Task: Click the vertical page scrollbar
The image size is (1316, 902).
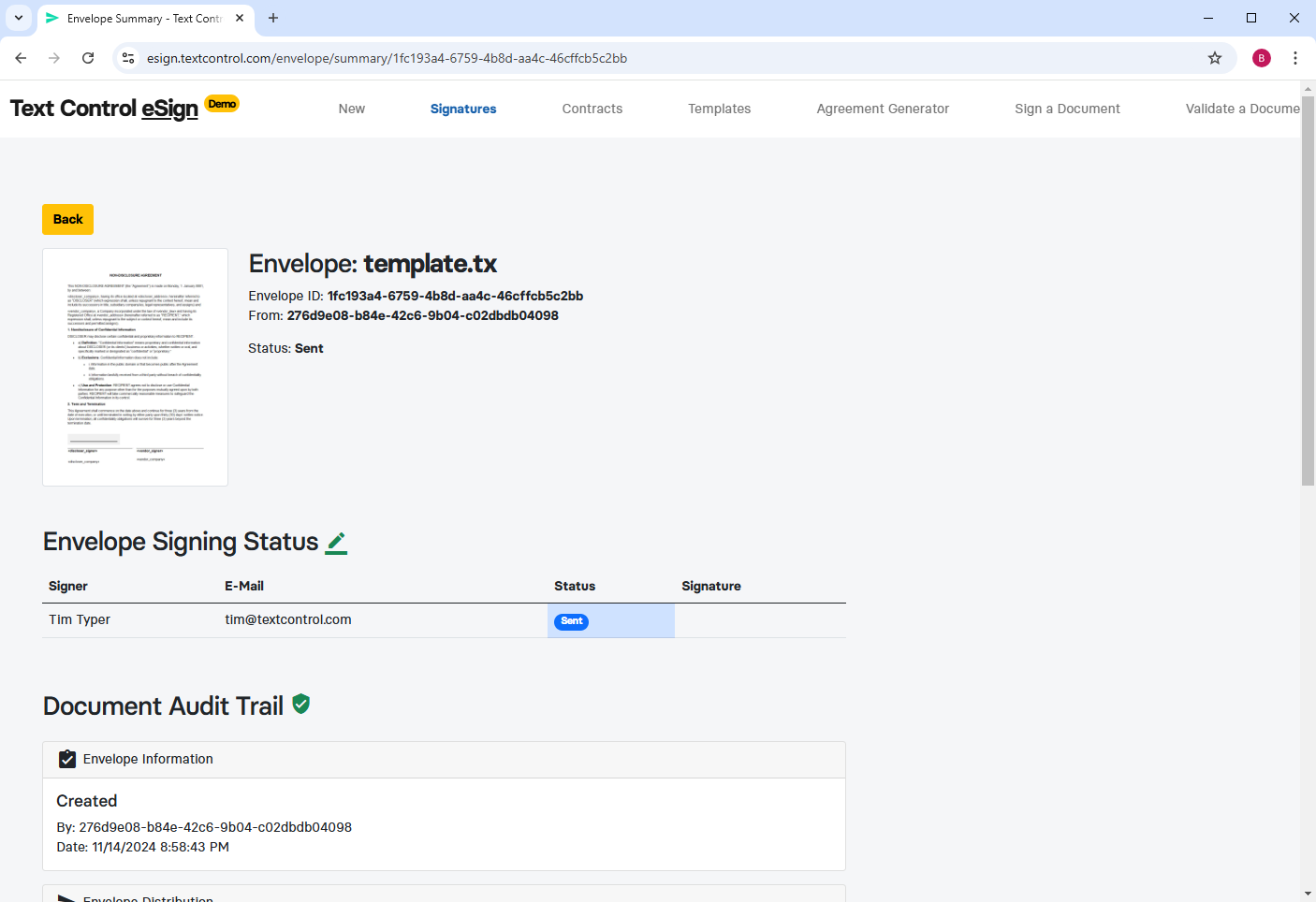Action: tap(1308, 291)
